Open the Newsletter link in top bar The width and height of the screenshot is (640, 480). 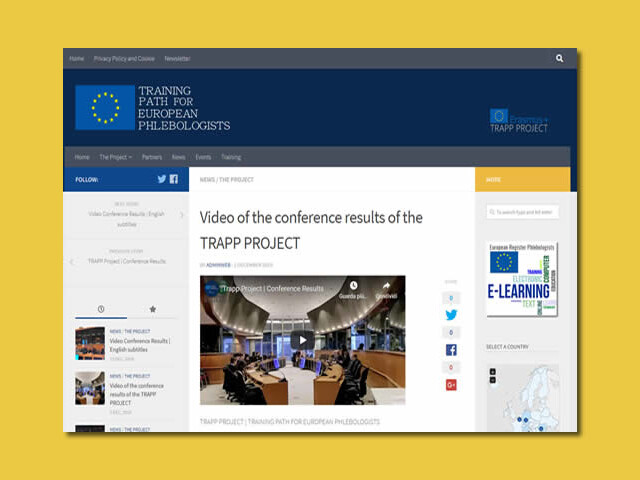(x=177, y=58)
